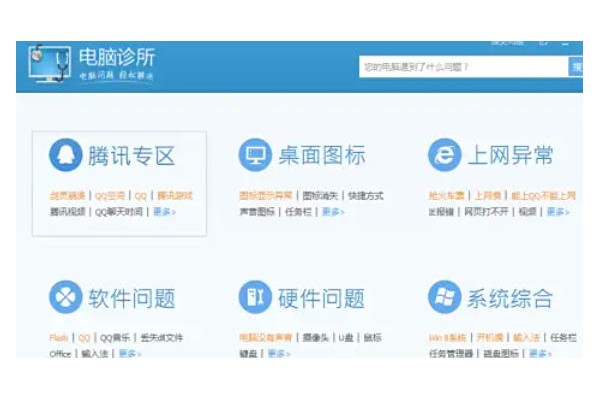Open the 系统综合 Windows flag icon
Viewport: 600px width, 400px height.
[x=444, y=297]
